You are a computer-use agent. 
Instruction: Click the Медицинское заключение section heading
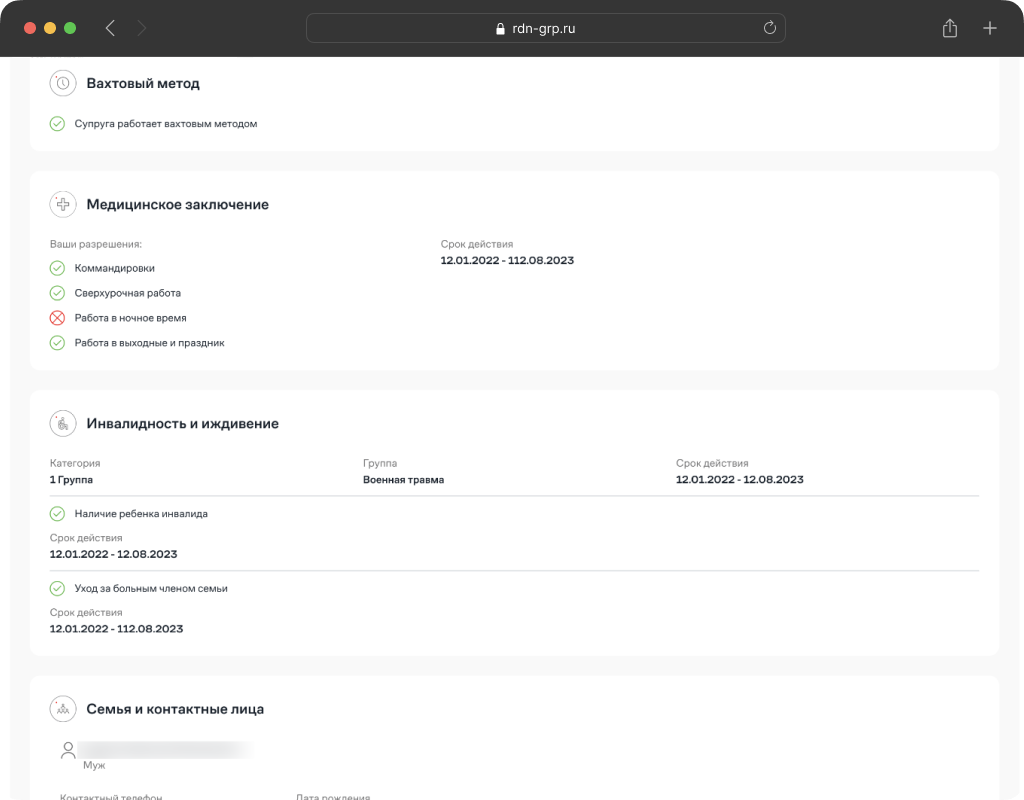(177, 204)
